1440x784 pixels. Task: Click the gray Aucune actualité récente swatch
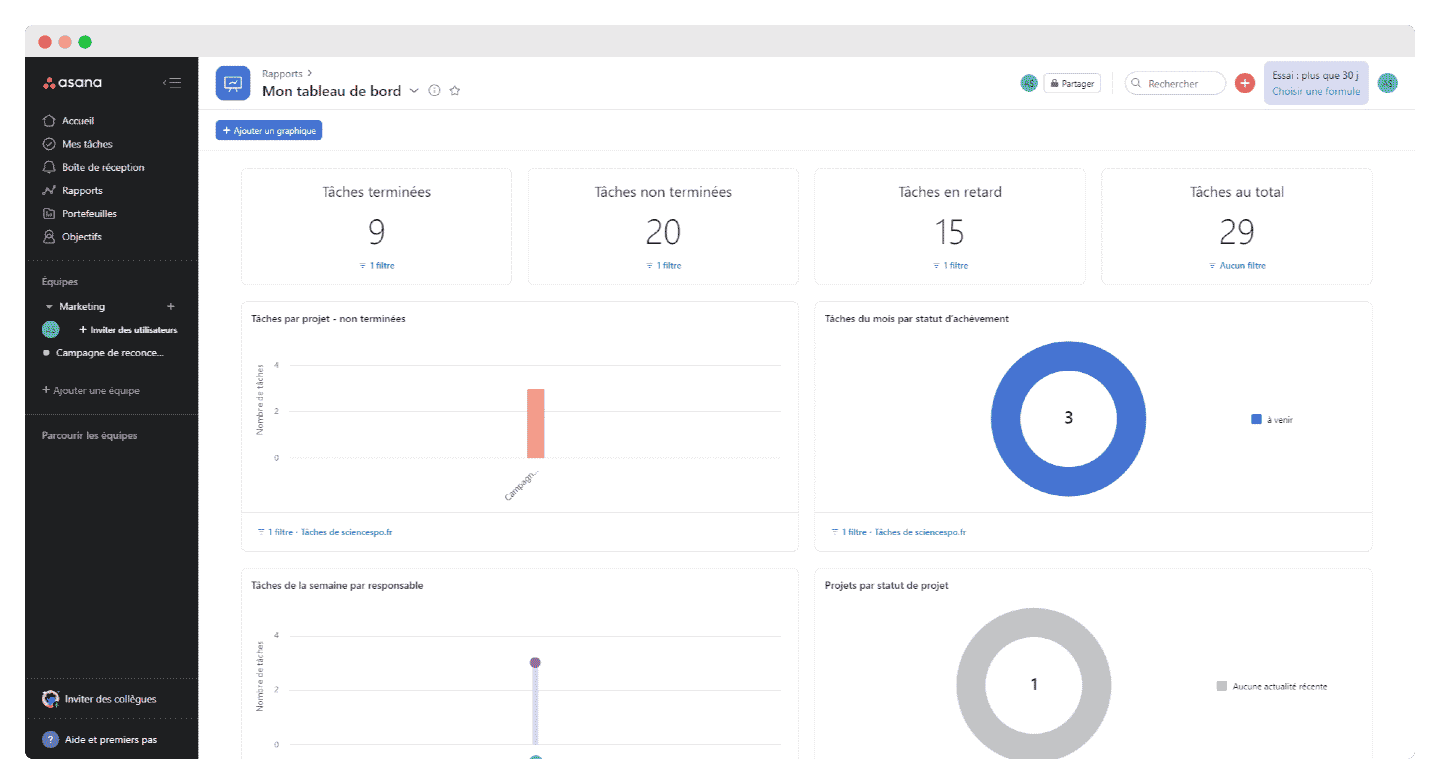[x=1222, y=686]
